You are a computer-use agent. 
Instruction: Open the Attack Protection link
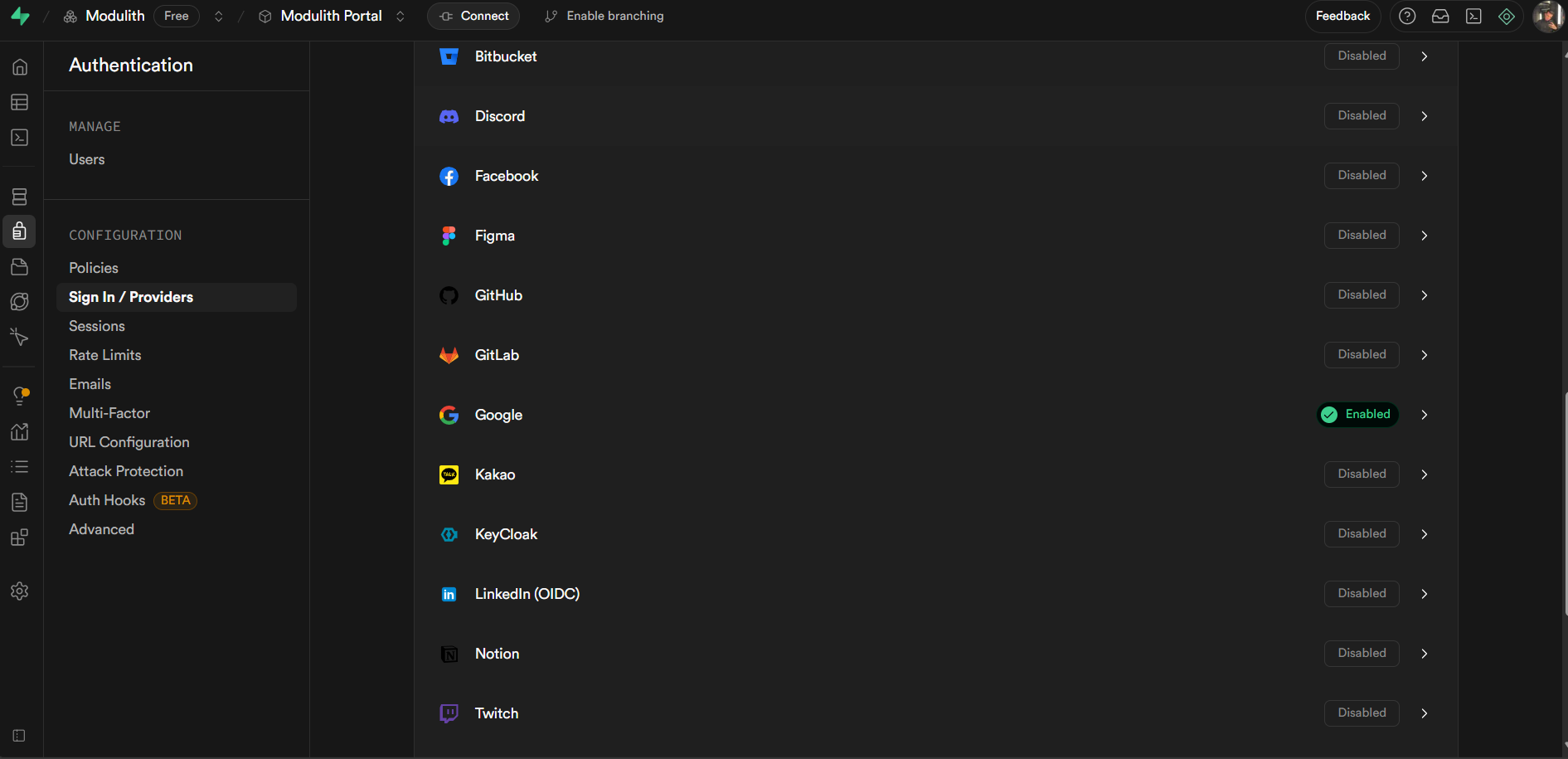pos(126,471)
